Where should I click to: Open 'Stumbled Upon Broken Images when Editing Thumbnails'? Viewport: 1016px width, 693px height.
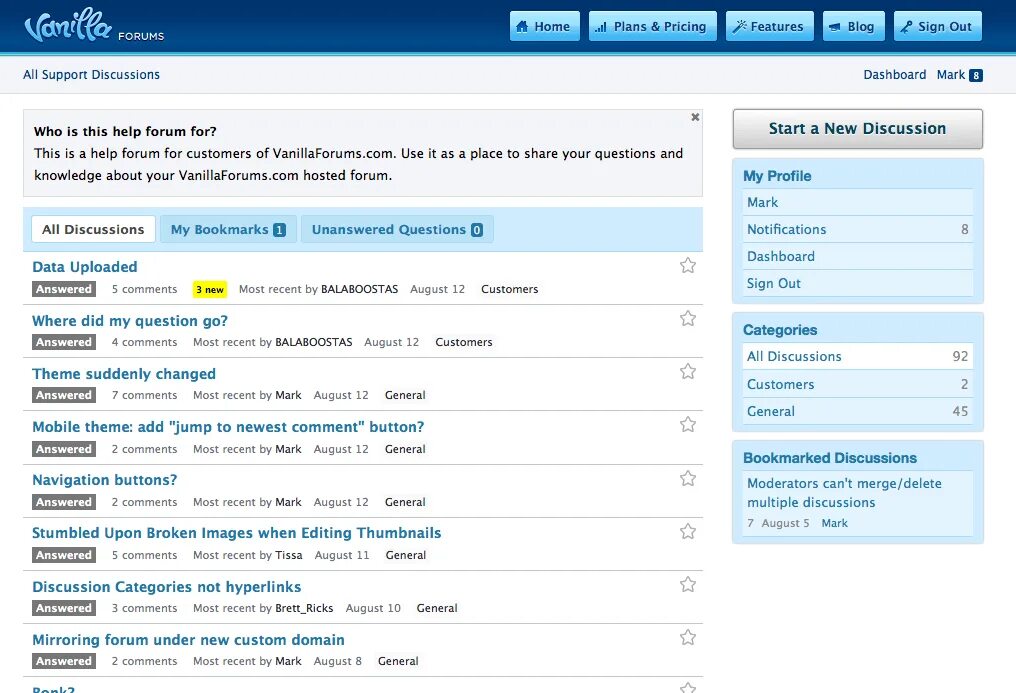pyautogui.click(x=237, y=533)
